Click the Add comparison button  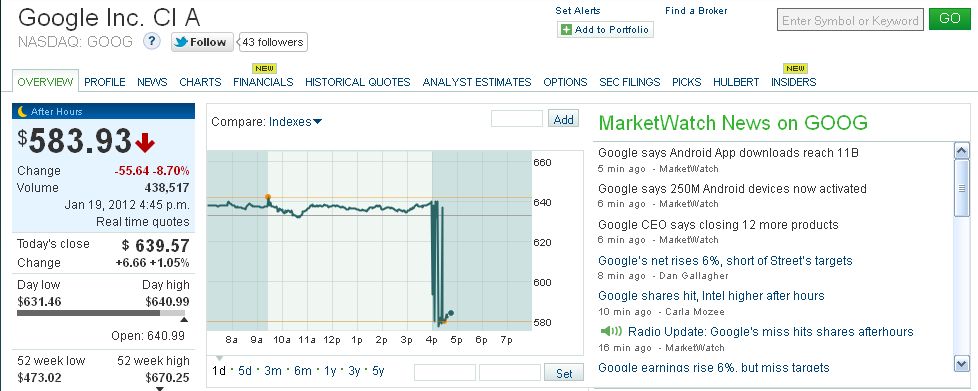click(x=563, y=119)
